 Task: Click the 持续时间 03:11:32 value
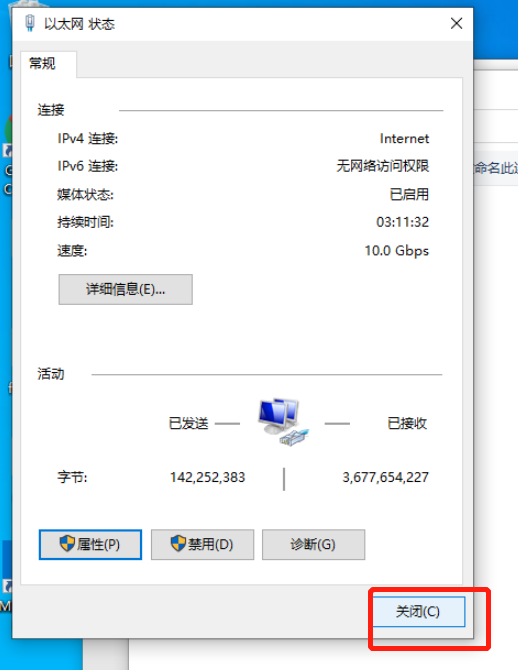[402, 222]
